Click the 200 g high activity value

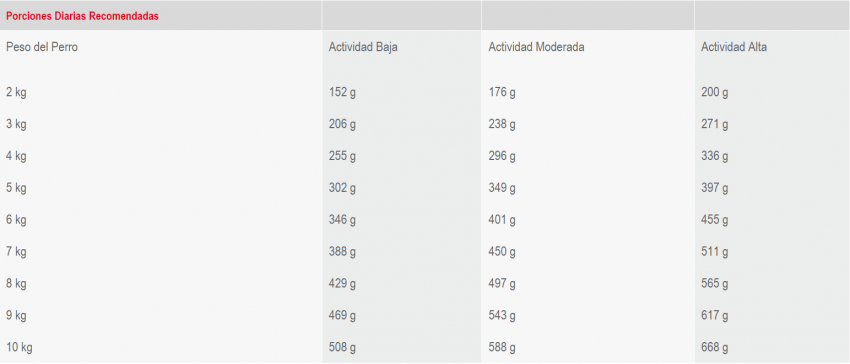coord(714,92)
